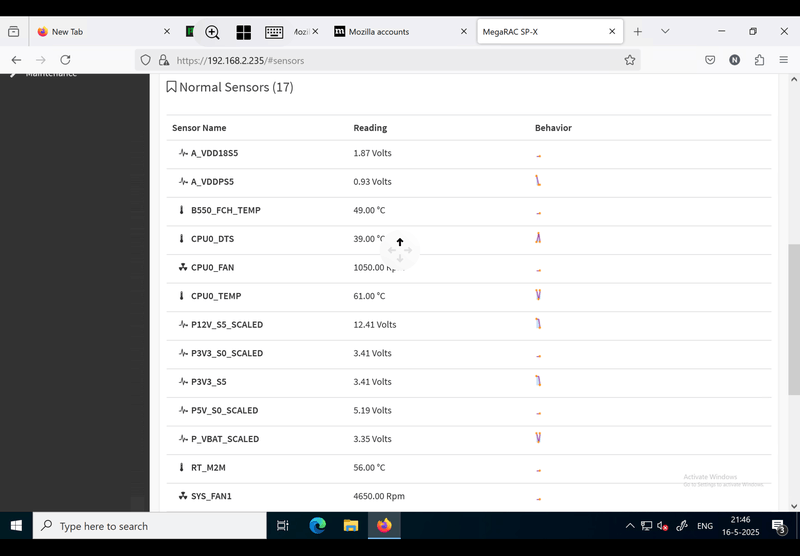Click the bookmark icon beside Normal Sensors
The width and height of the screenshot is (800, 556).
(171, 87)
